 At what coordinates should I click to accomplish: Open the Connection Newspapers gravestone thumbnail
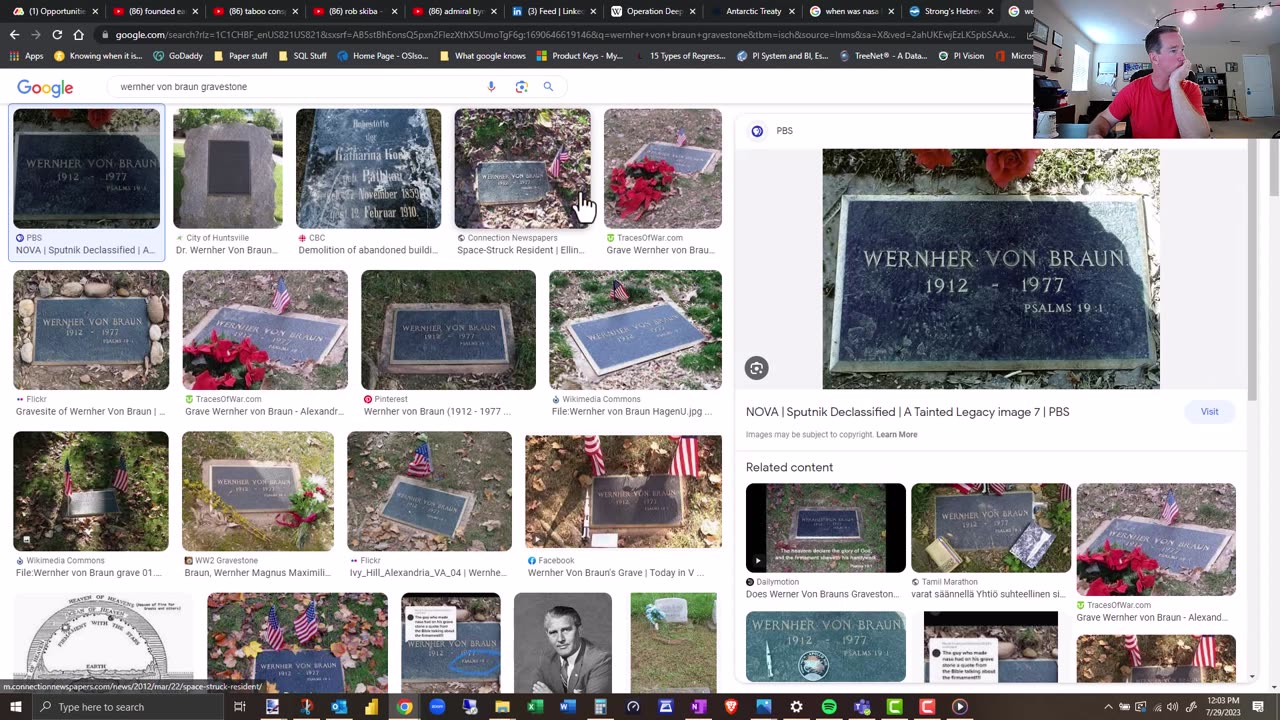[522, 169]
